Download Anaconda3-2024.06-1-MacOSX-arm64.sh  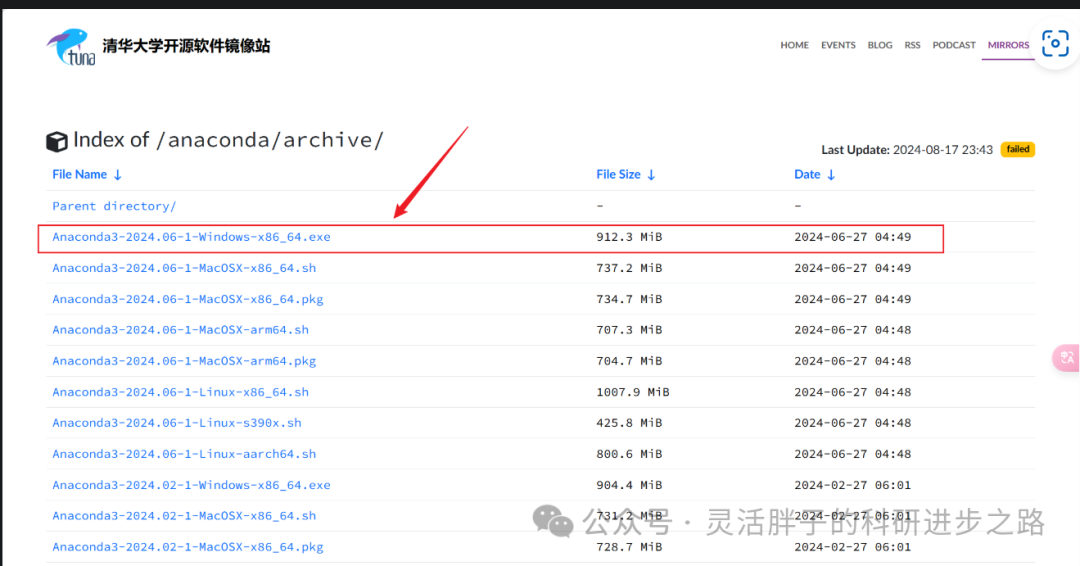pyautogui.click(x=180, y=330)
